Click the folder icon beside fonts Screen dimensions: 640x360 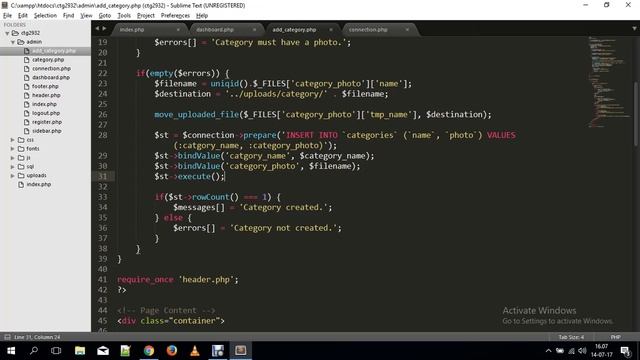21,149
